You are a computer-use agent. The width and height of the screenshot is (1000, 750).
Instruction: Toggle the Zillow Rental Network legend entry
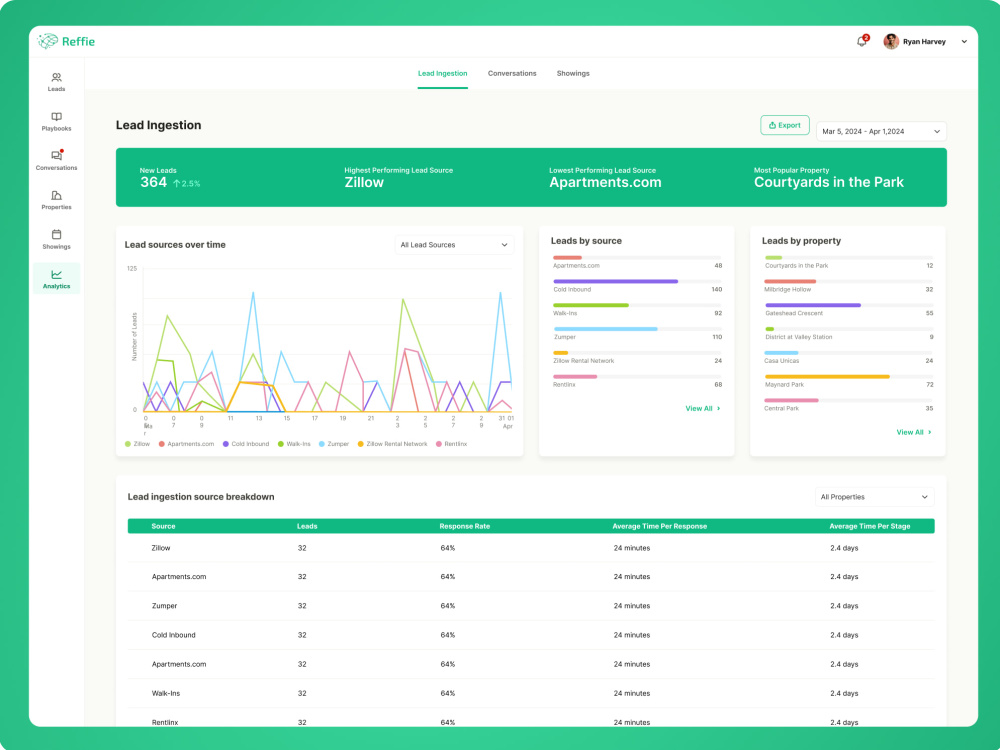[x=392, y=444]
